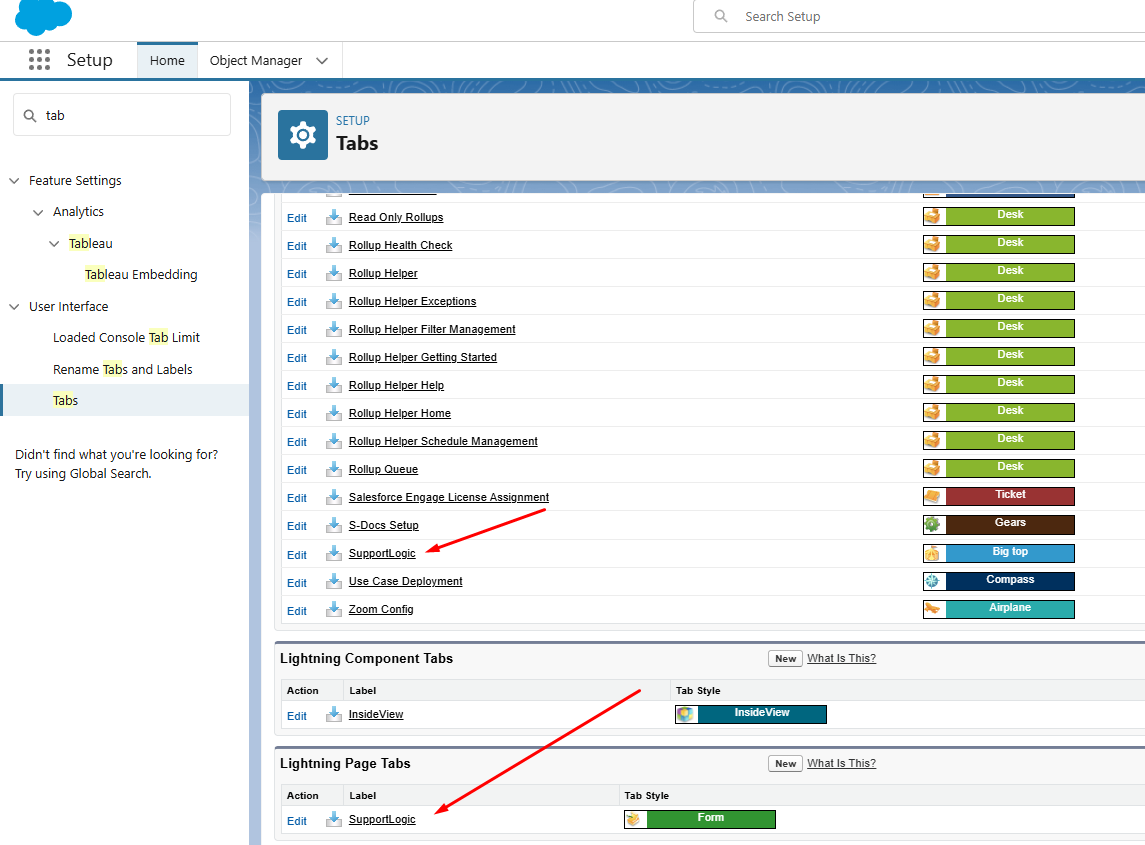Open the App Launcher dots grid
The height and width of the screenshot is (845, 1145).
click(x=39, y=60)
